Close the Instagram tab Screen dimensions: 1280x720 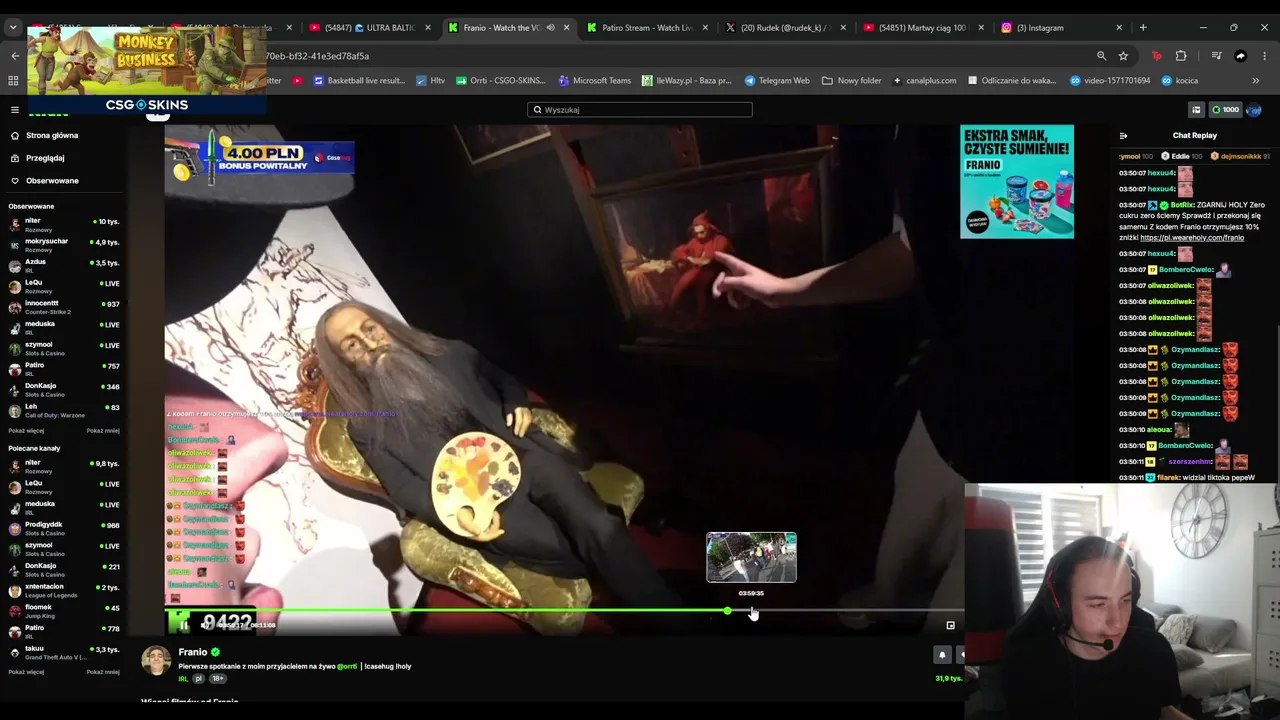[1119, 28]
